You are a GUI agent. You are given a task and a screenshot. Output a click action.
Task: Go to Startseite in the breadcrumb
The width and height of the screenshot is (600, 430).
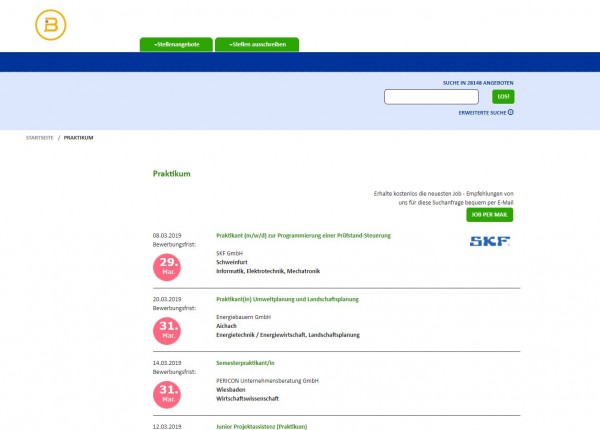40,137
